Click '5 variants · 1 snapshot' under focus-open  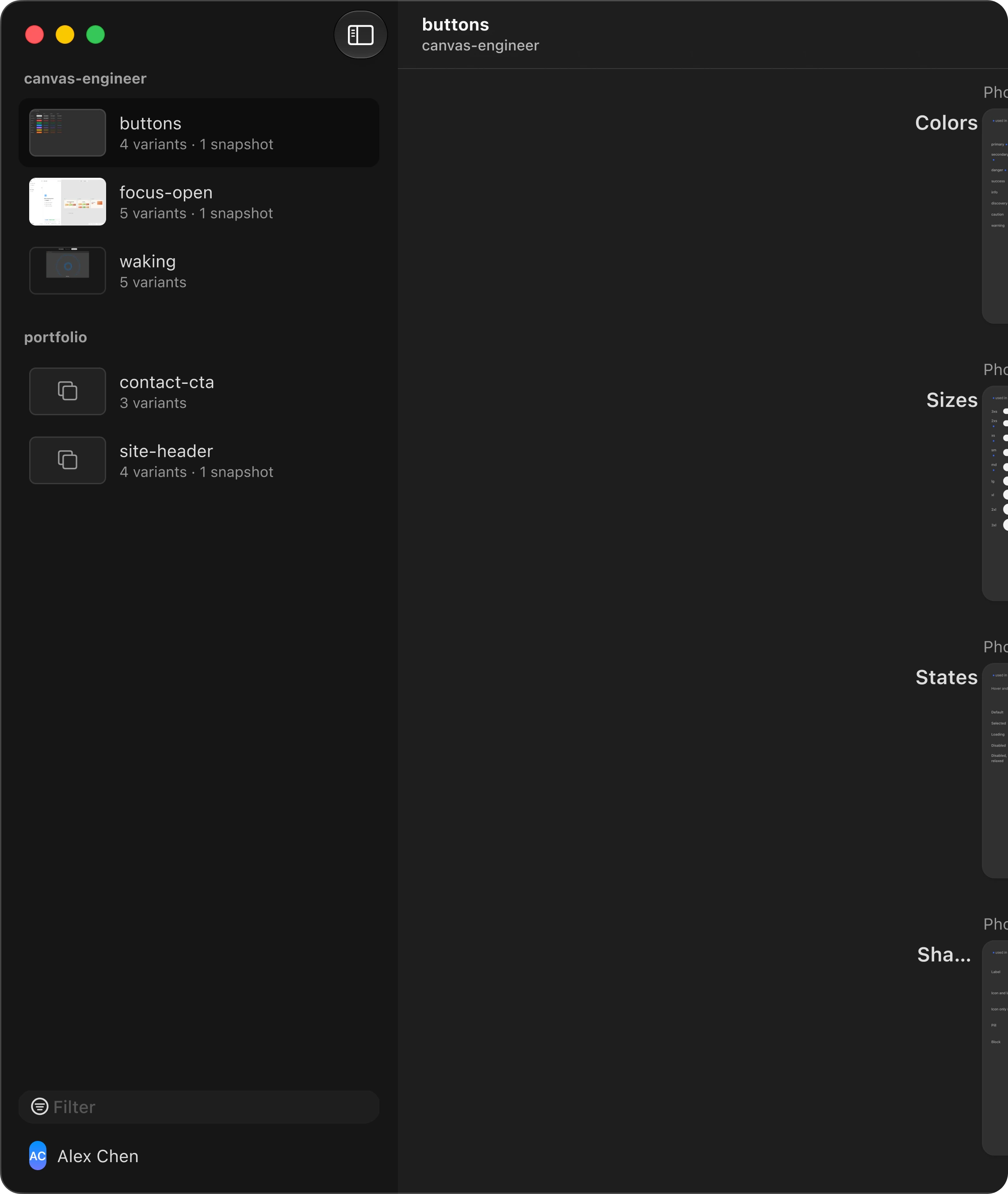[x=197, y=214]
